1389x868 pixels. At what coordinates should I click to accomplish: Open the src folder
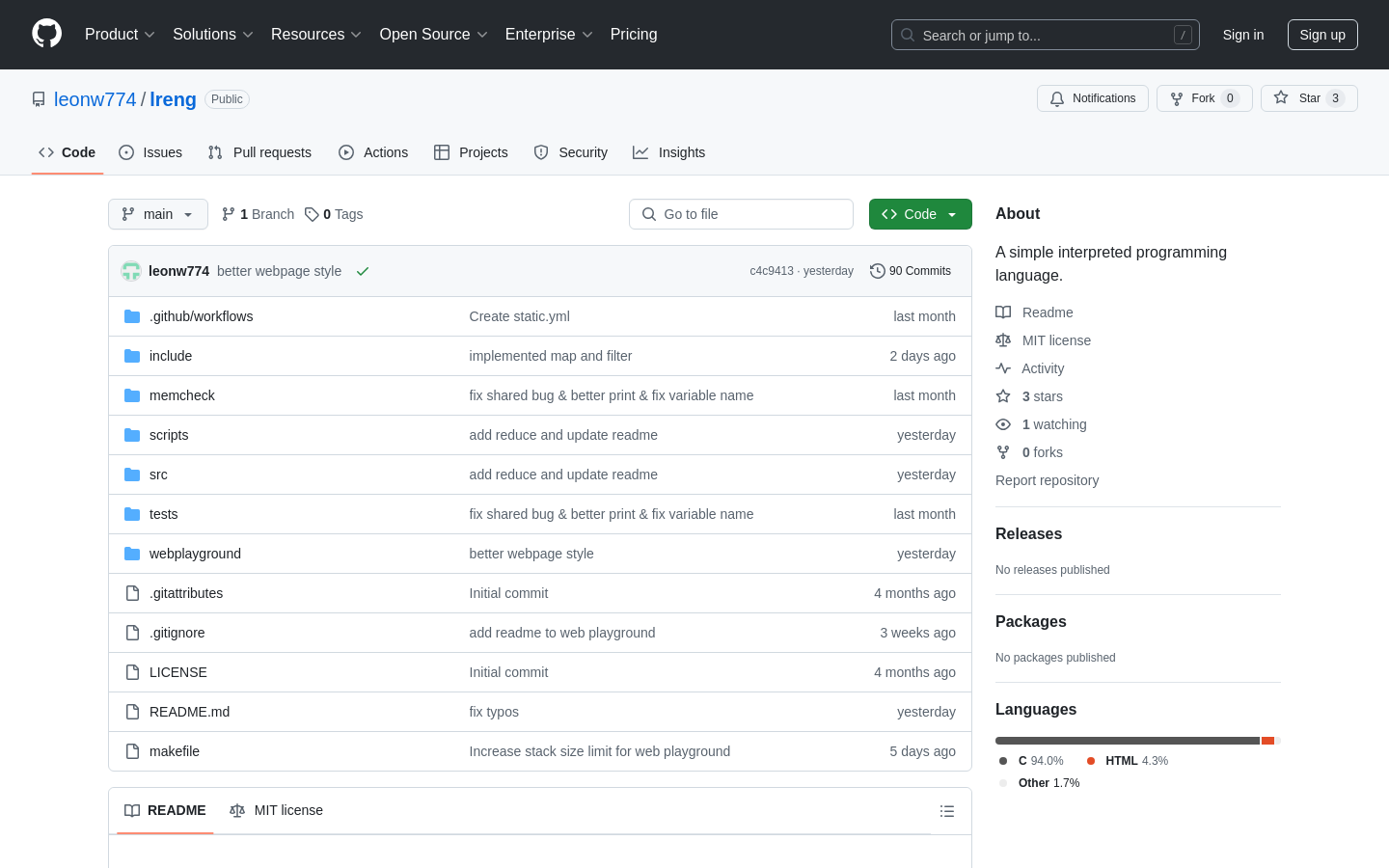[x=158, y=475]
